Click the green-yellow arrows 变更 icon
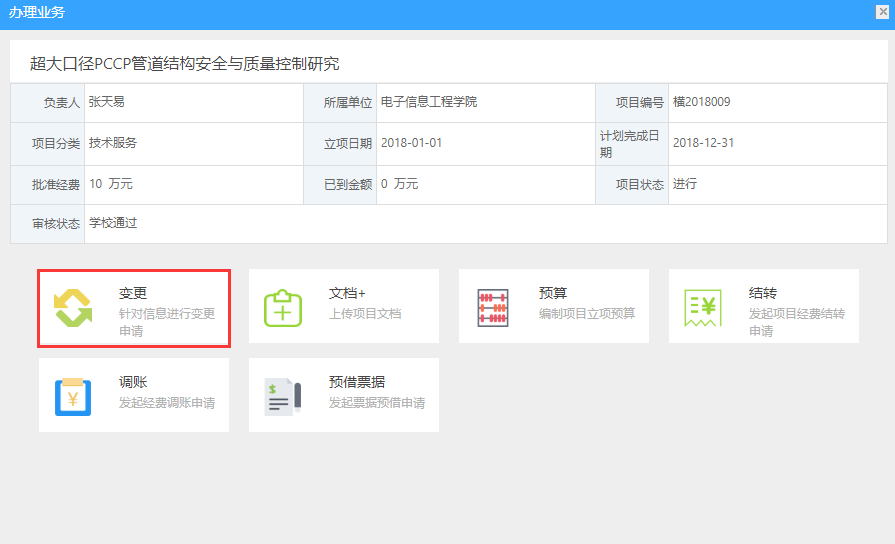895x544 pixels. point(73,308)
